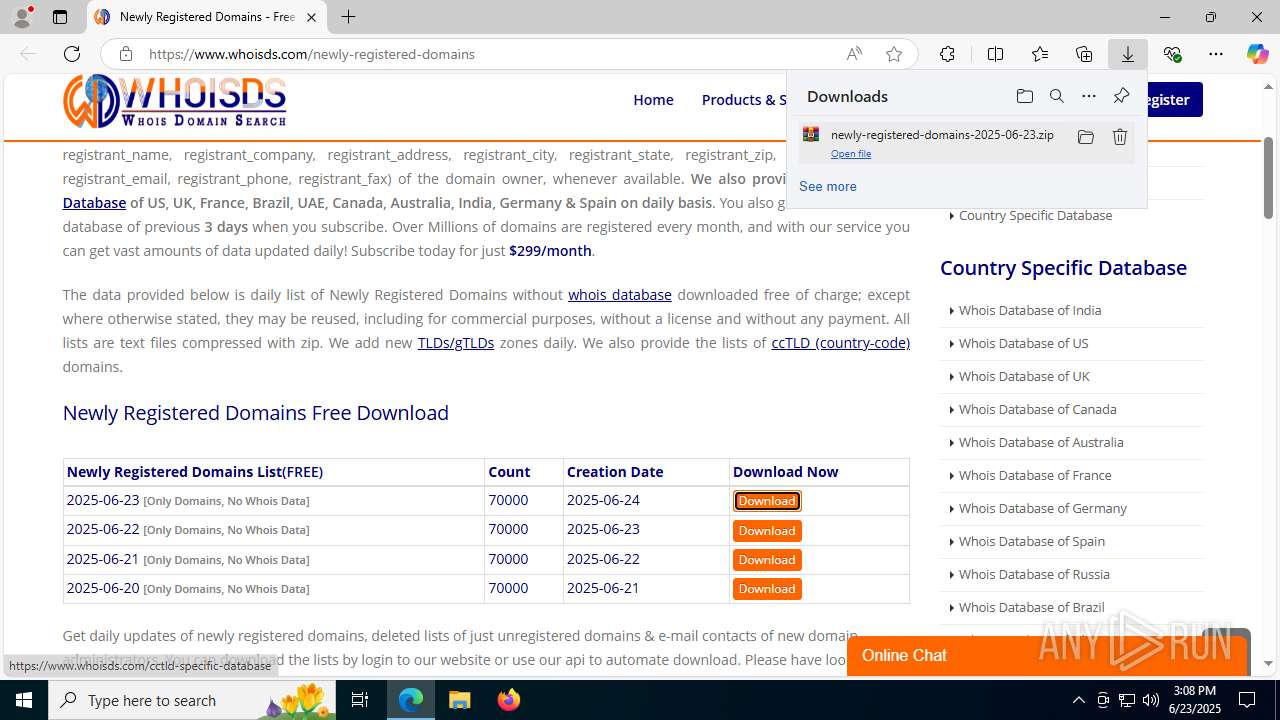Open Copilot sidebar icon

(1257, 54)
